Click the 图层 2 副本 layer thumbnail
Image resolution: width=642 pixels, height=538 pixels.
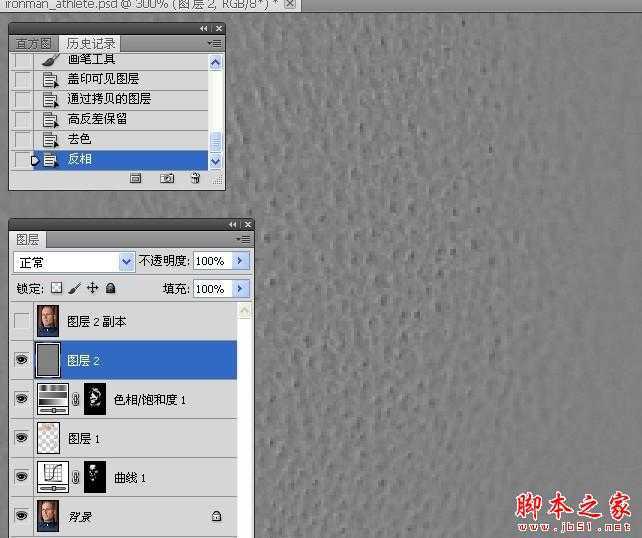48,321
